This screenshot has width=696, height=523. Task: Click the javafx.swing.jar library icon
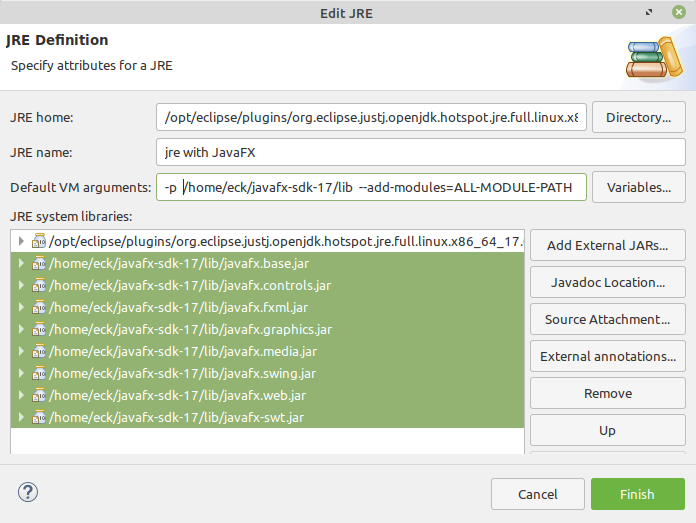pos(39,373)
